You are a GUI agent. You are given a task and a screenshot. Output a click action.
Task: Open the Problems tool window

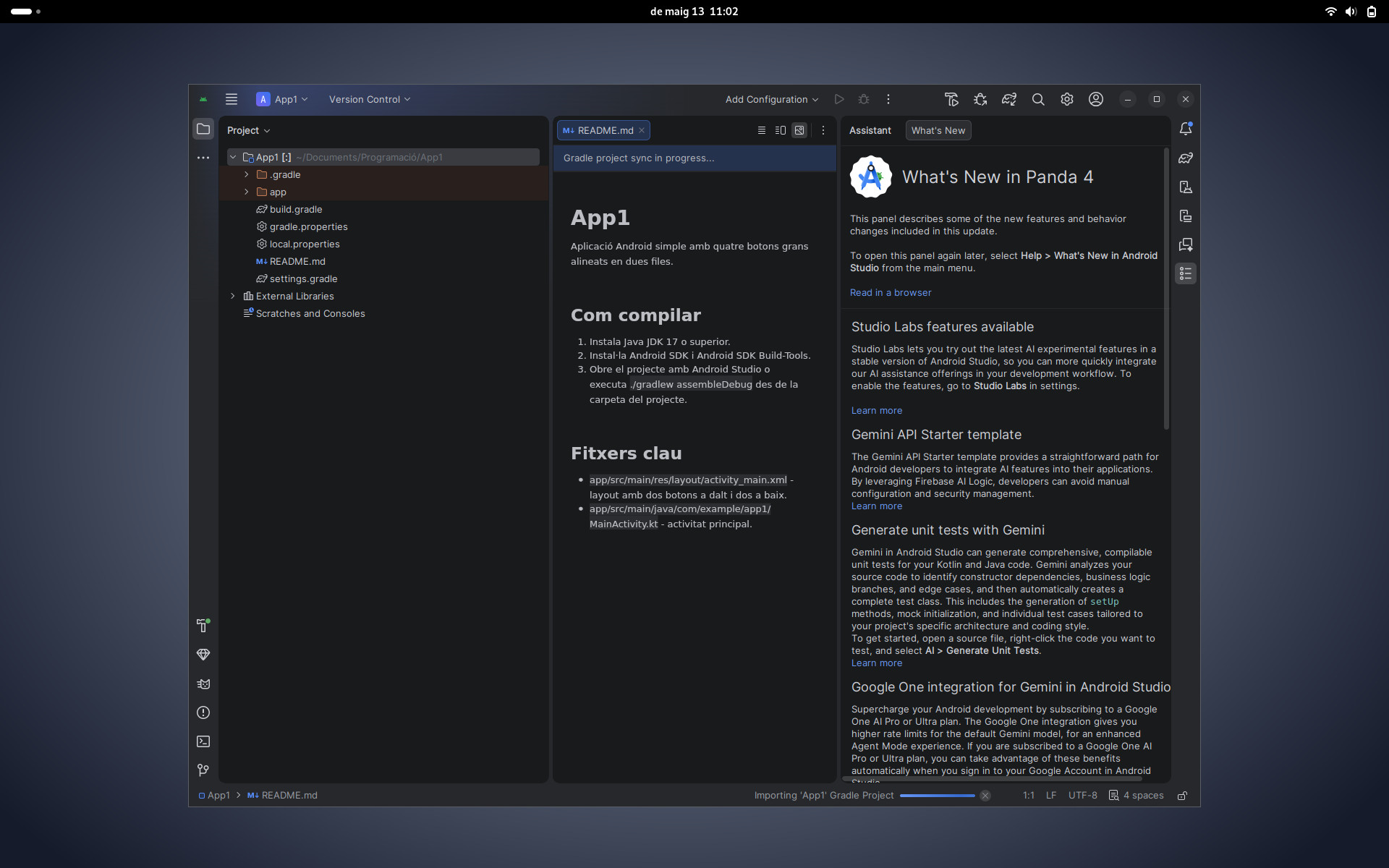pyautogui.click(x=203, y=712)
